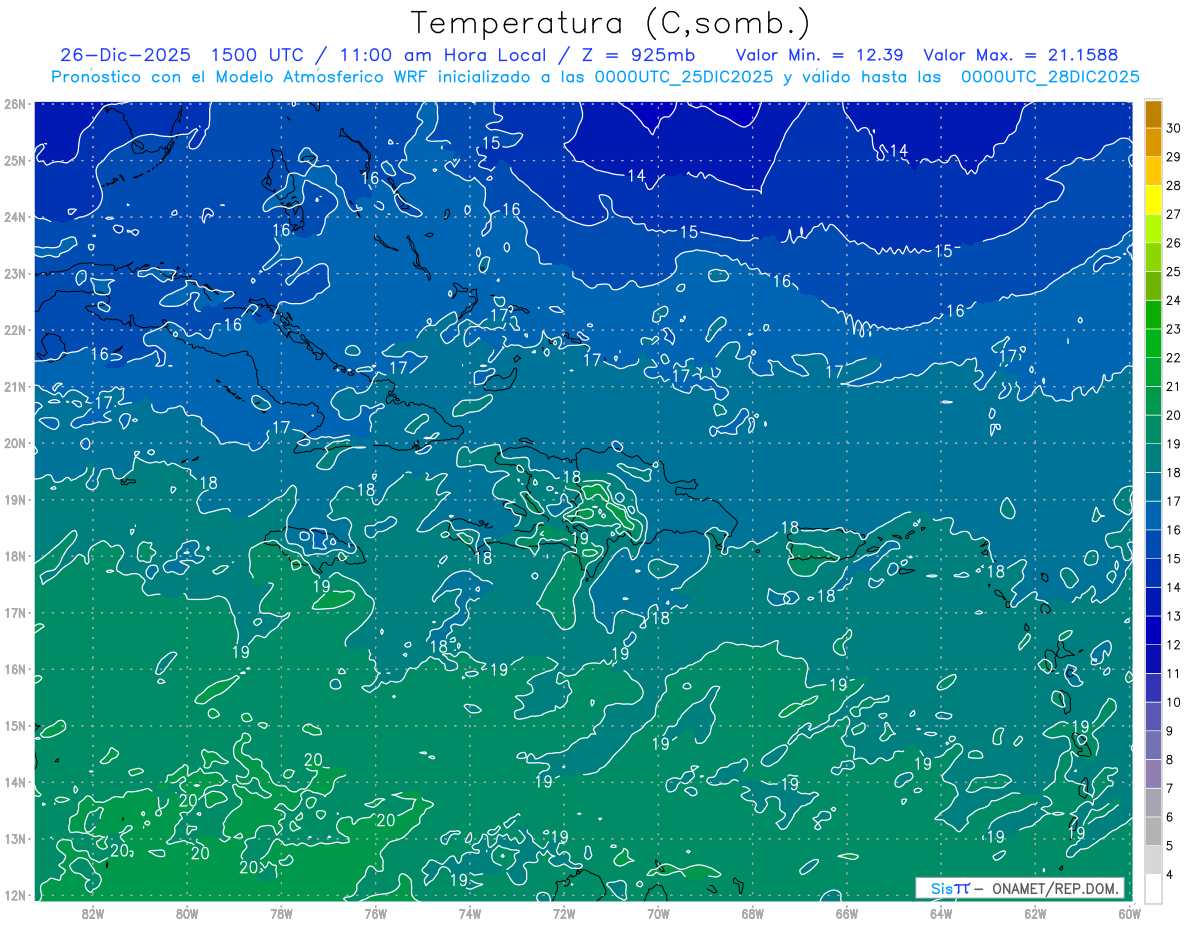Click the '18N' latitude axis label
Image resolution: width=1200 pixels, height=927 pixels.
pos(15,556)
